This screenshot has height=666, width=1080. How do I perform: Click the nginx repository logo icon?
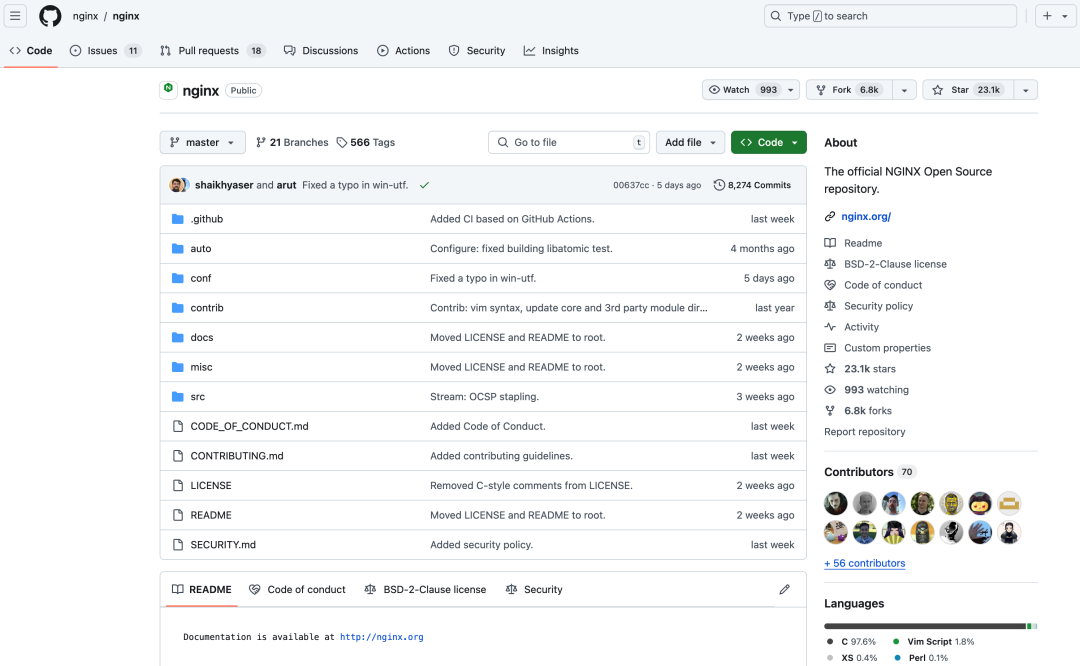pyautogui.click(x=168, y=88)
